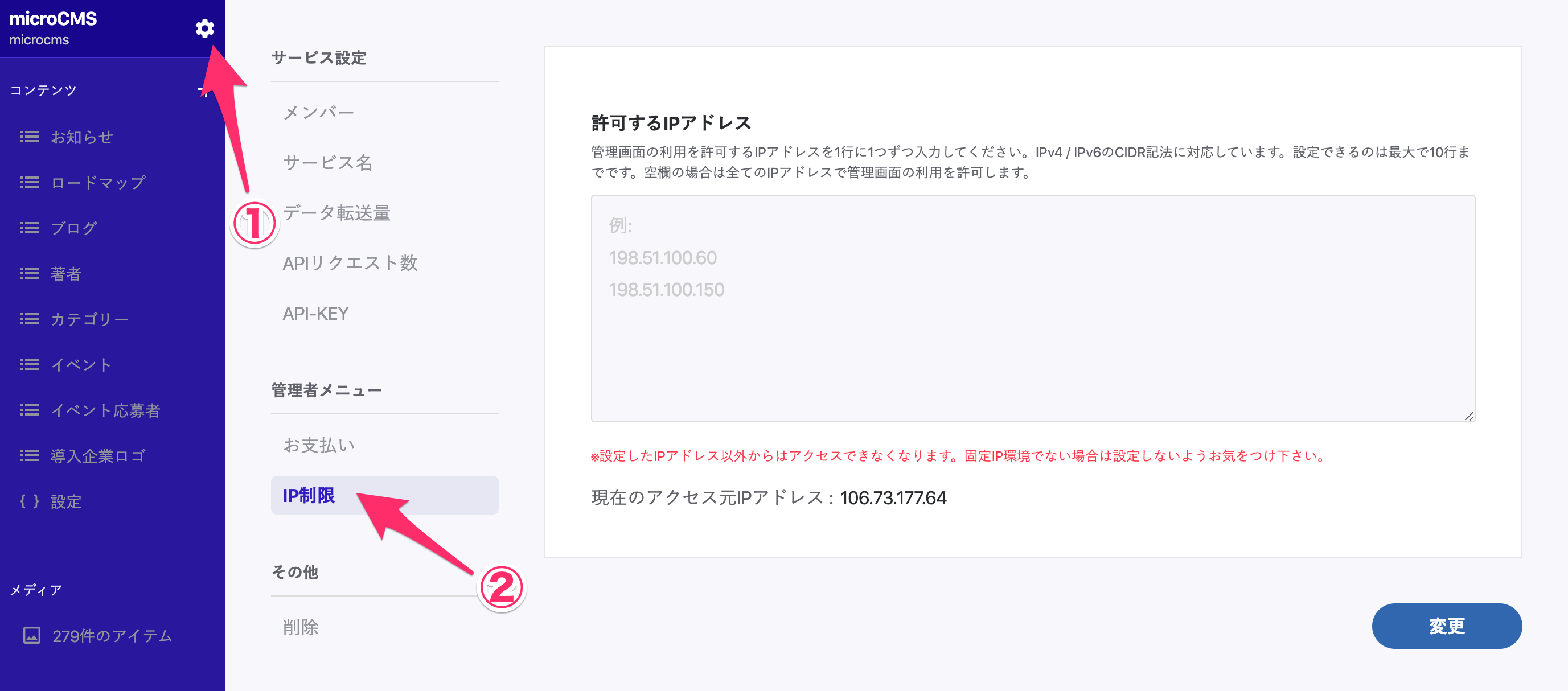This screenshot has width=1568, height=691.
Task: Open the service settings gear icon
Action: (x=204, y=28)
